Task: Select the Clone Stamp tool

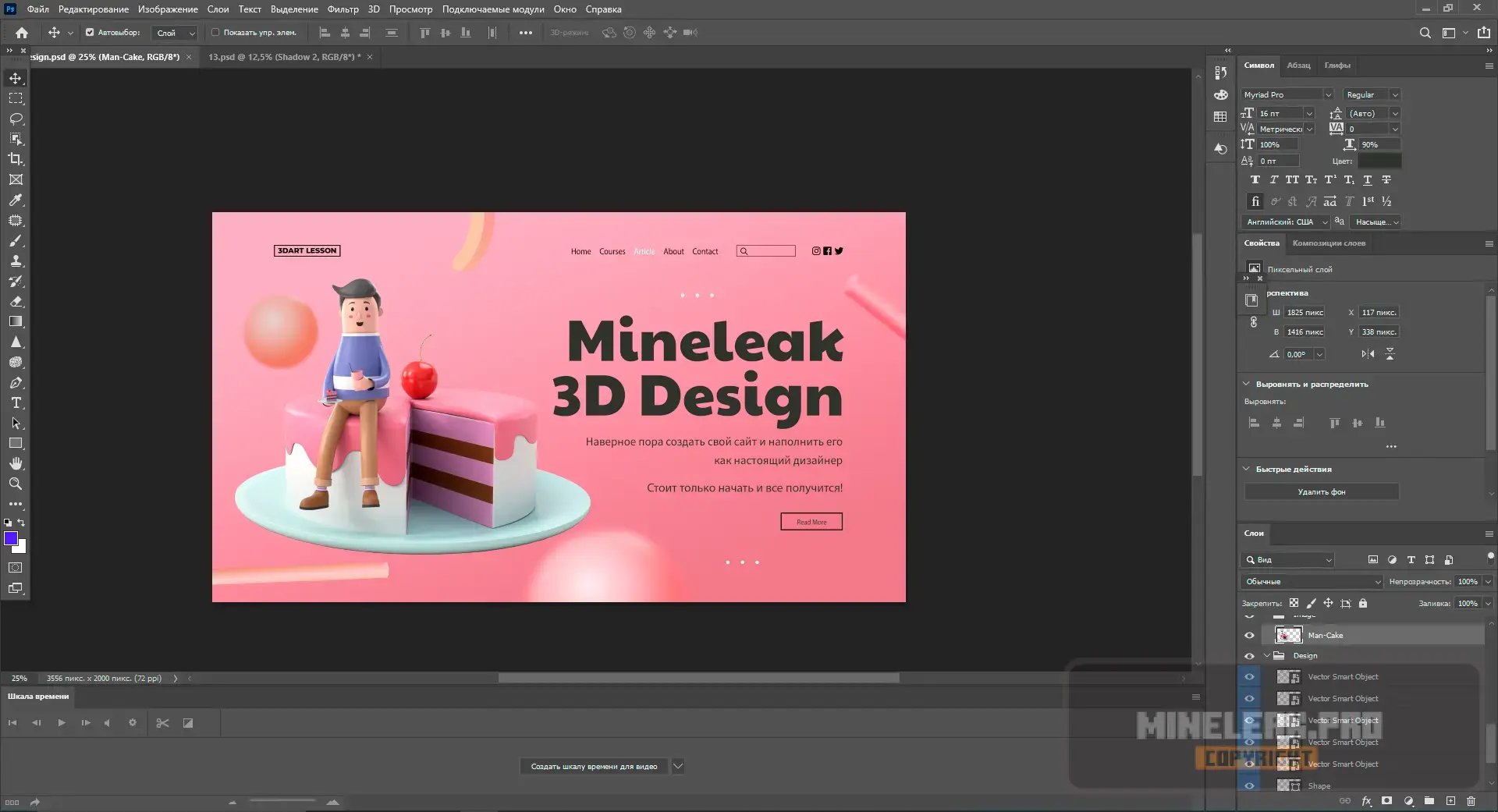Action: tap(16, 261)
